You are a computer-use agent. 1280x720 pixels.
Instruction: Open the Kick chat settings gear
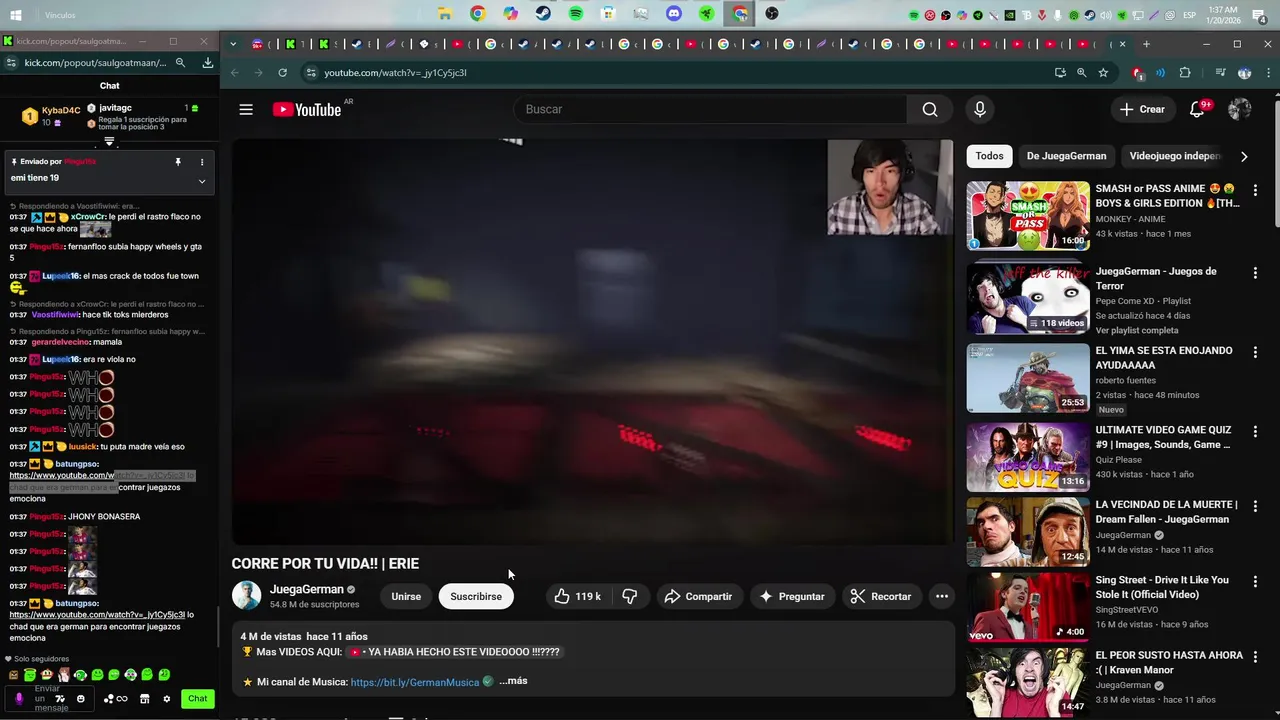click(167, 699)
